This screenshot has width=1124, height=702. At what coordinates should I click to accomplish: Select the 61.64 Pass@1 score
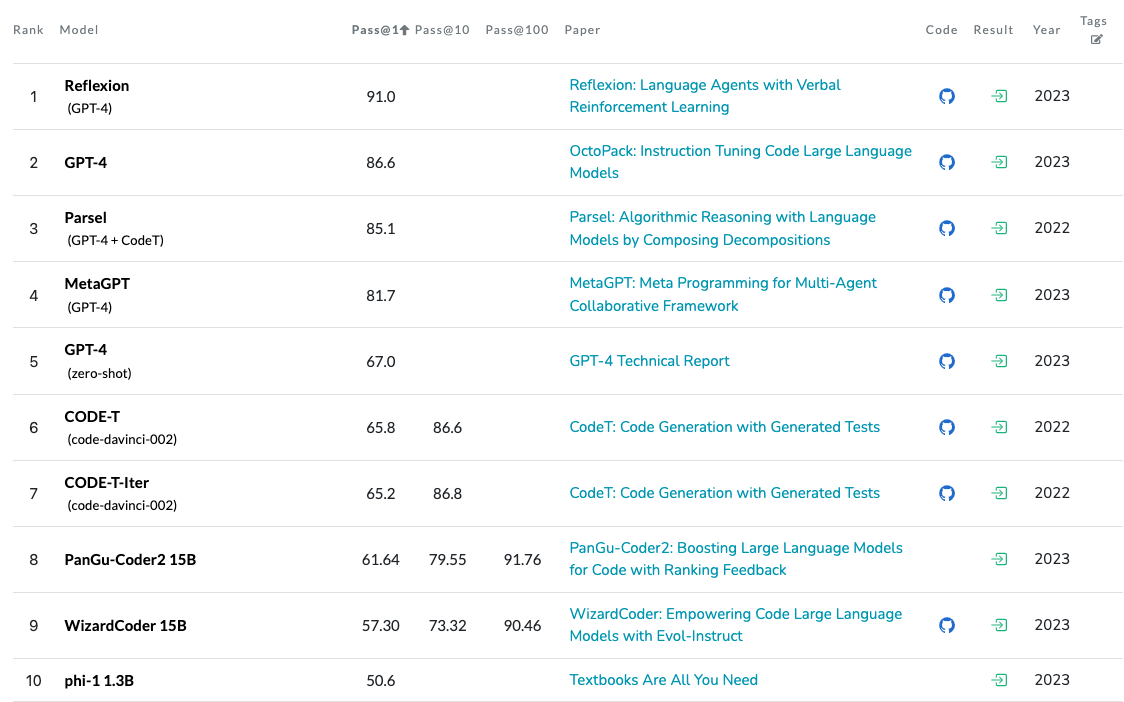[381, 559]
